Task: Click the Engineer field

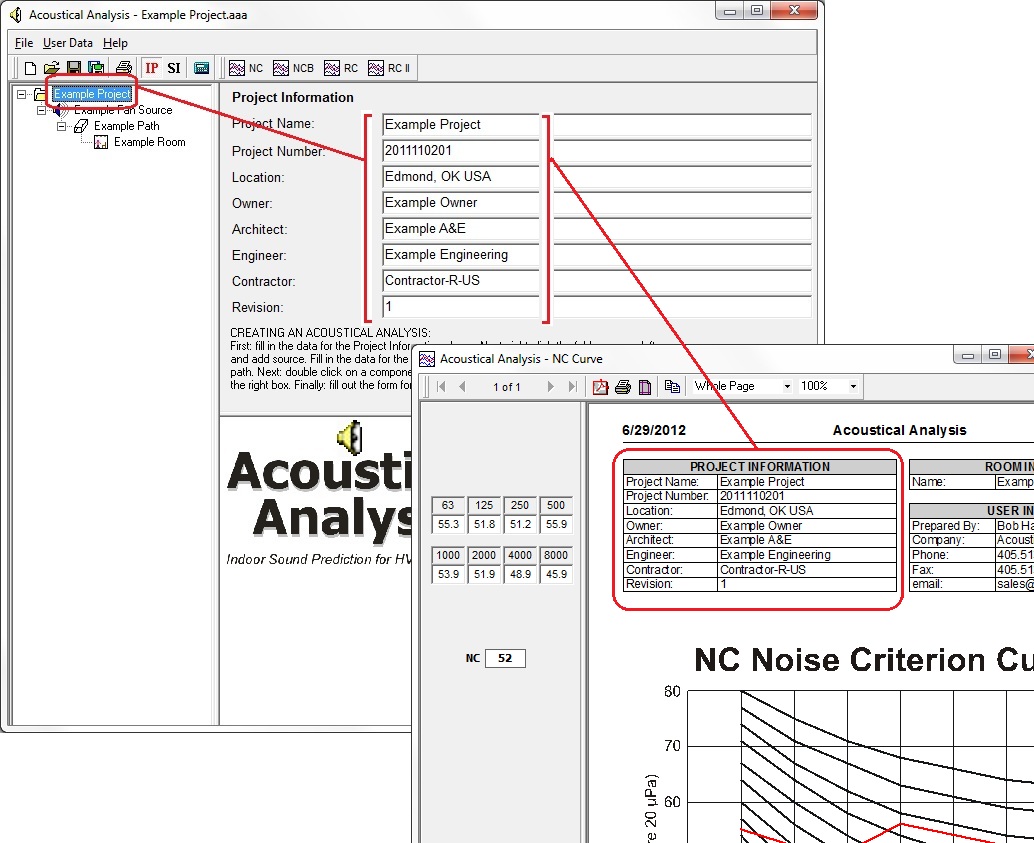Action: pos(597,255)
